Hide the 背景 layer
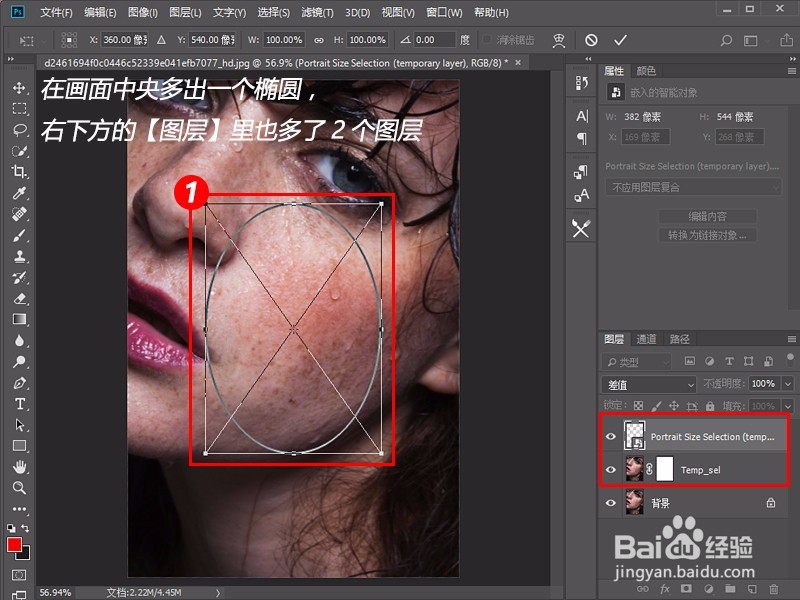800x600 pixels. pyautogui.click(x=610, y=503)
